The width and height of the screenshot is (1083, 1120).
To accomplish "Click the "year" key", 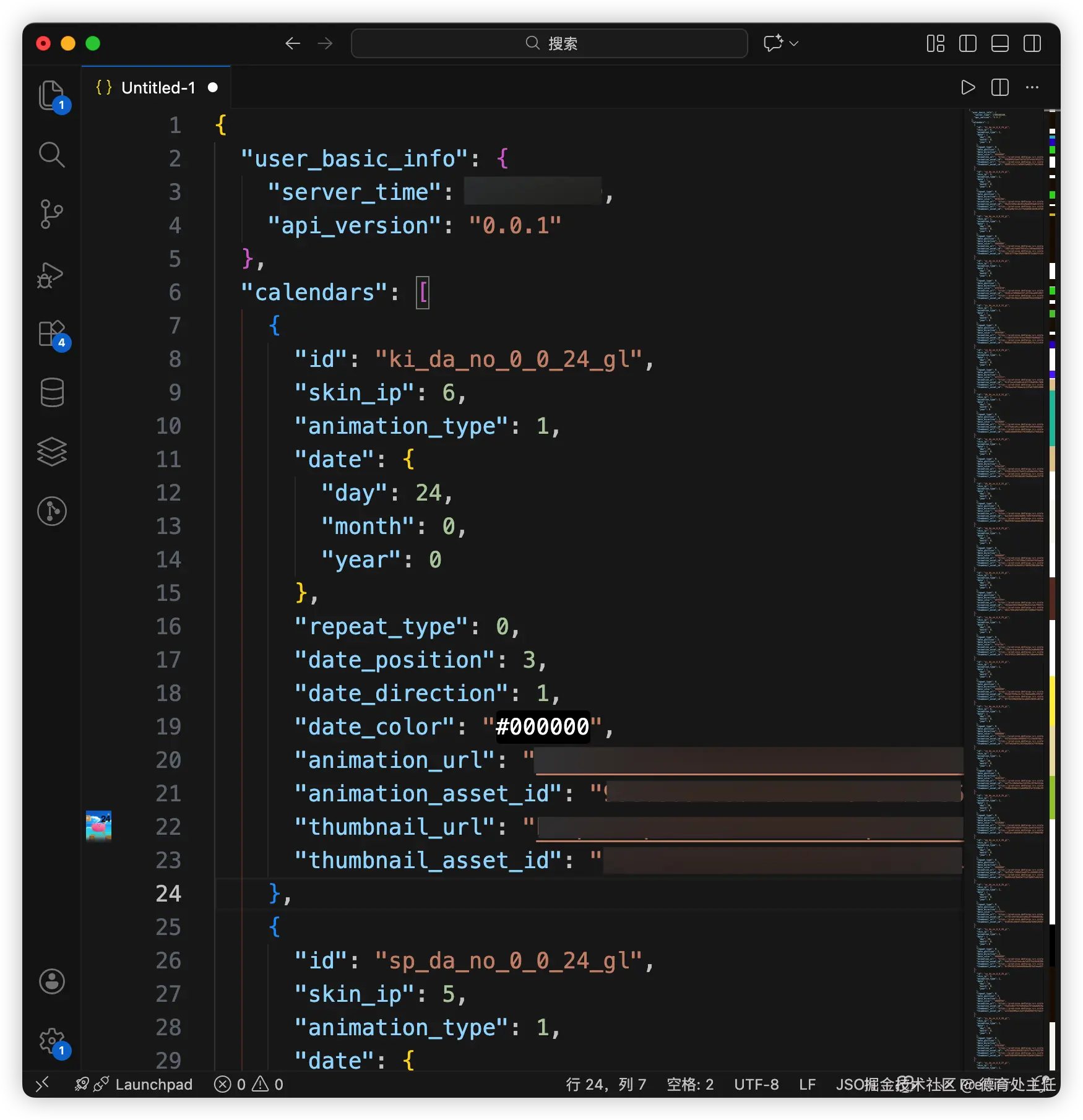I will [361, 560].
